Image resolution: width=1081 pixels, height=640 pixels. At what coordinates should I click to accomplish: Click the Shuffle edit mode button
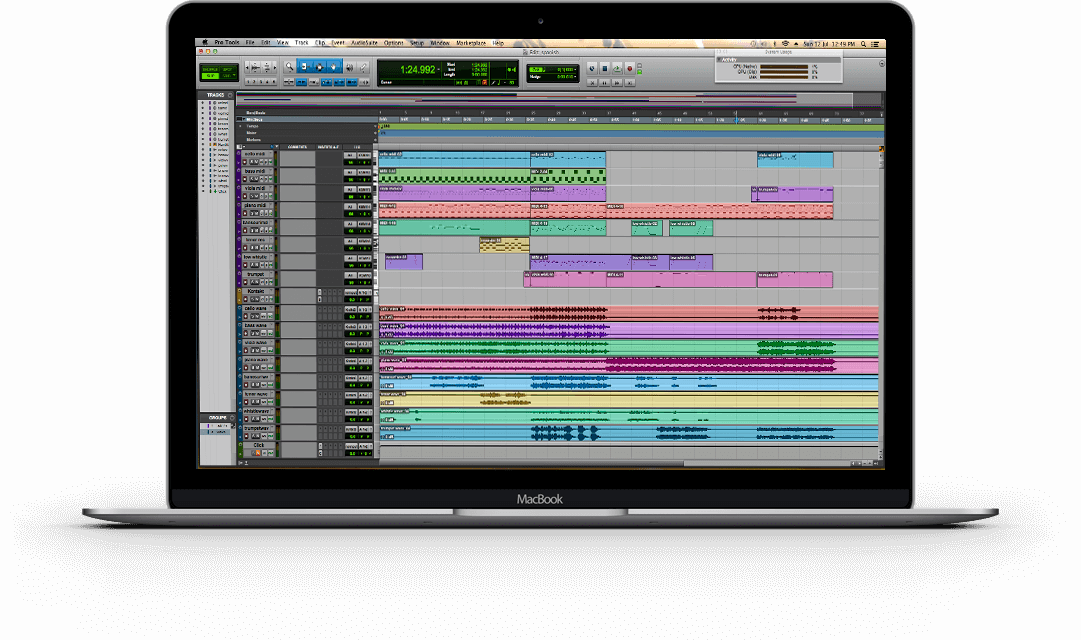(210, 67)
